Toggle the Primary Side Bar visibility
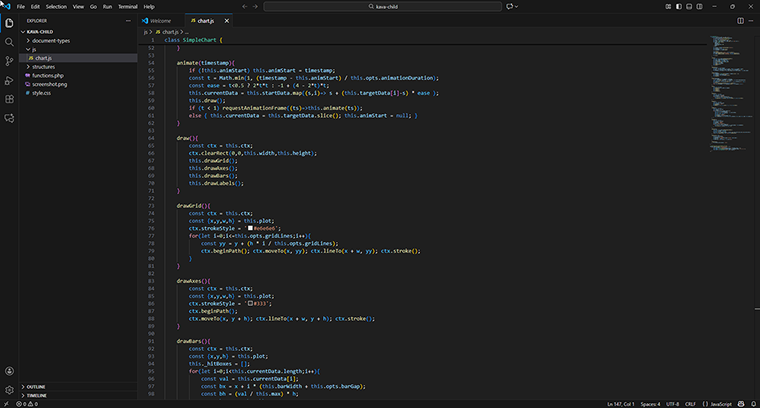Image resolution: width=760 pixels, height=408 pixels. [679, 7]
